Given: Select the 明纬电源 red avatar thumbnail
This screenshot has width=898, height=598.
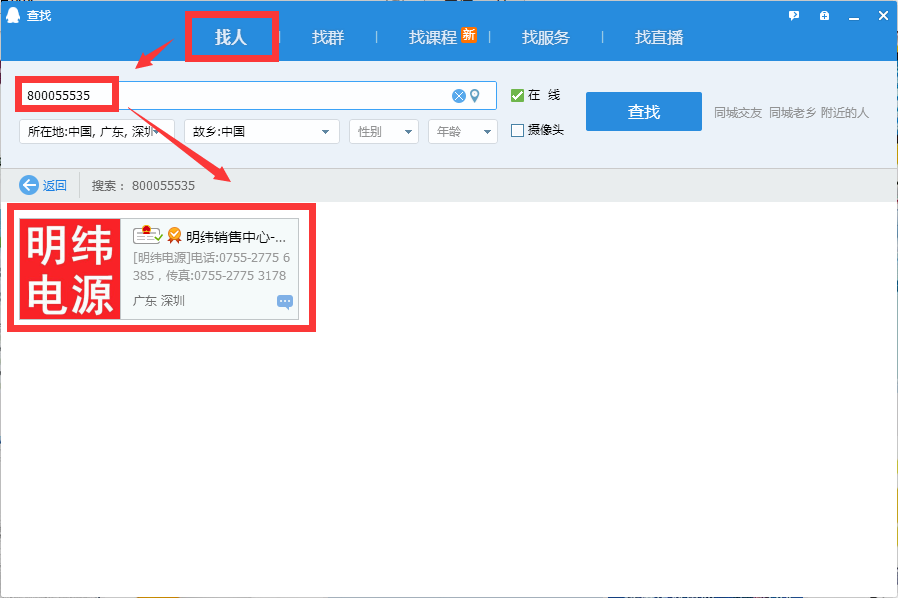Looking at the screenshot, I should point(69,269).
